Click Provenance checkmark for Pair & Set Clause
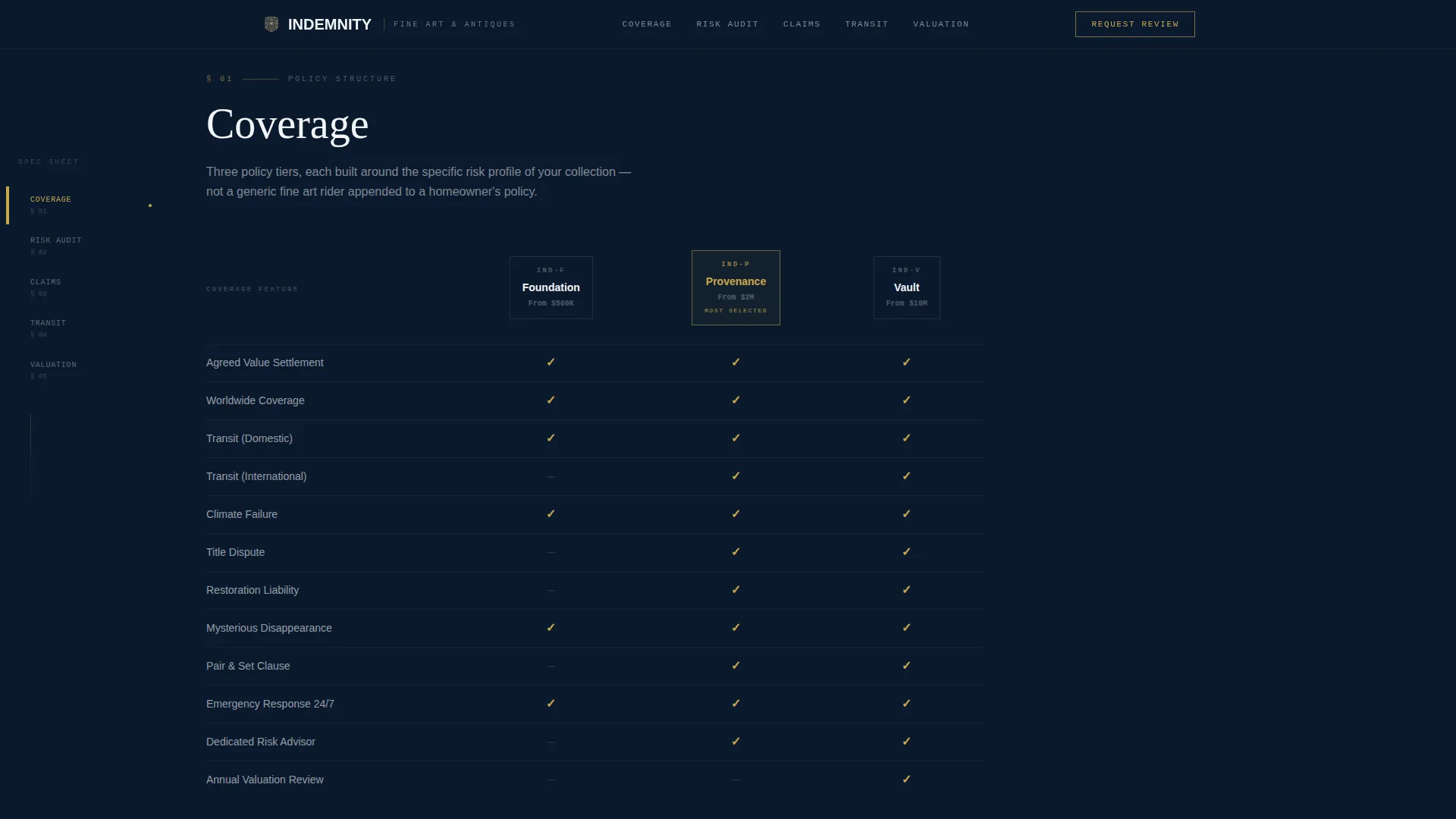The height and width of the screenshot is (819, 1456). (736, 666)
